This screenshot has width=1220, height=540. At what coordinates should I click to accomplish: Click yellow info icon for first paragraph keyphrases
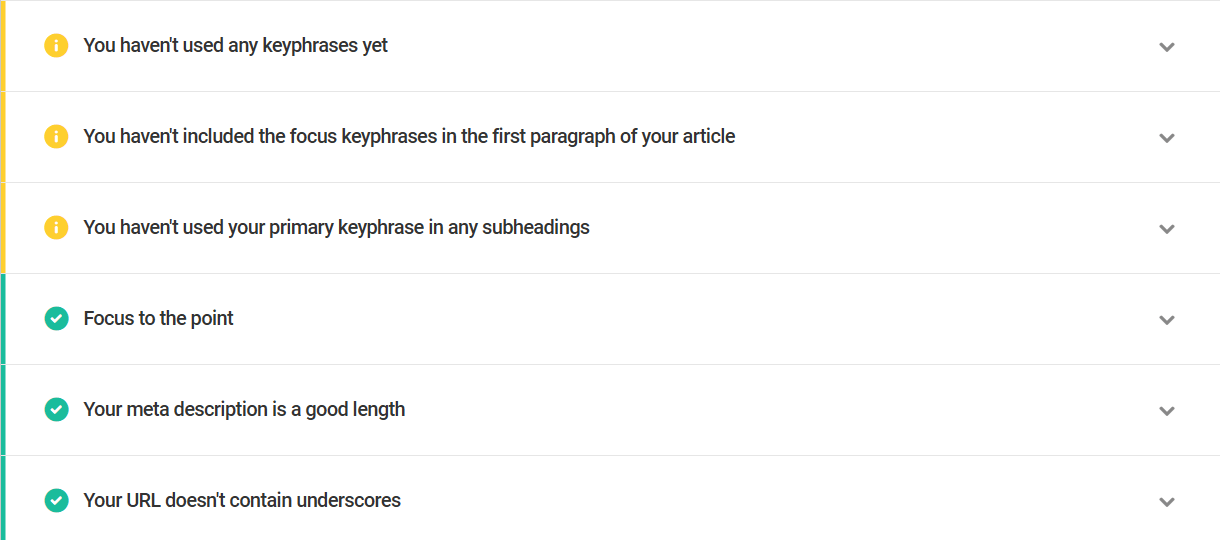coord(56,137)
